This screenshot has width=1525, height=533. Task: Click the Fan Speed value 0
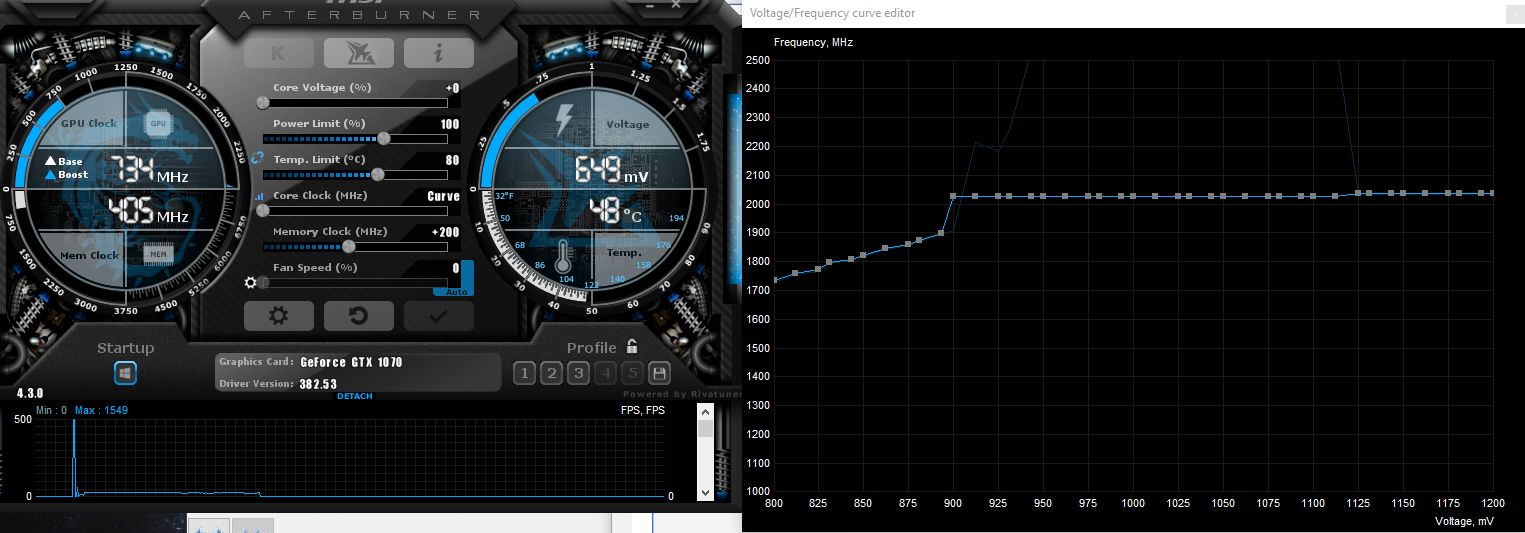click(x=456, y=268)
